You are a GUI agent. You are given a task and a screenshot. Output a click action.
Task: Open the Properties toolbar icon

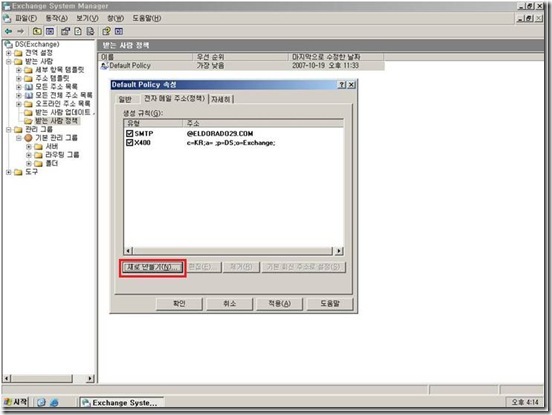click(x=65, y=31)
